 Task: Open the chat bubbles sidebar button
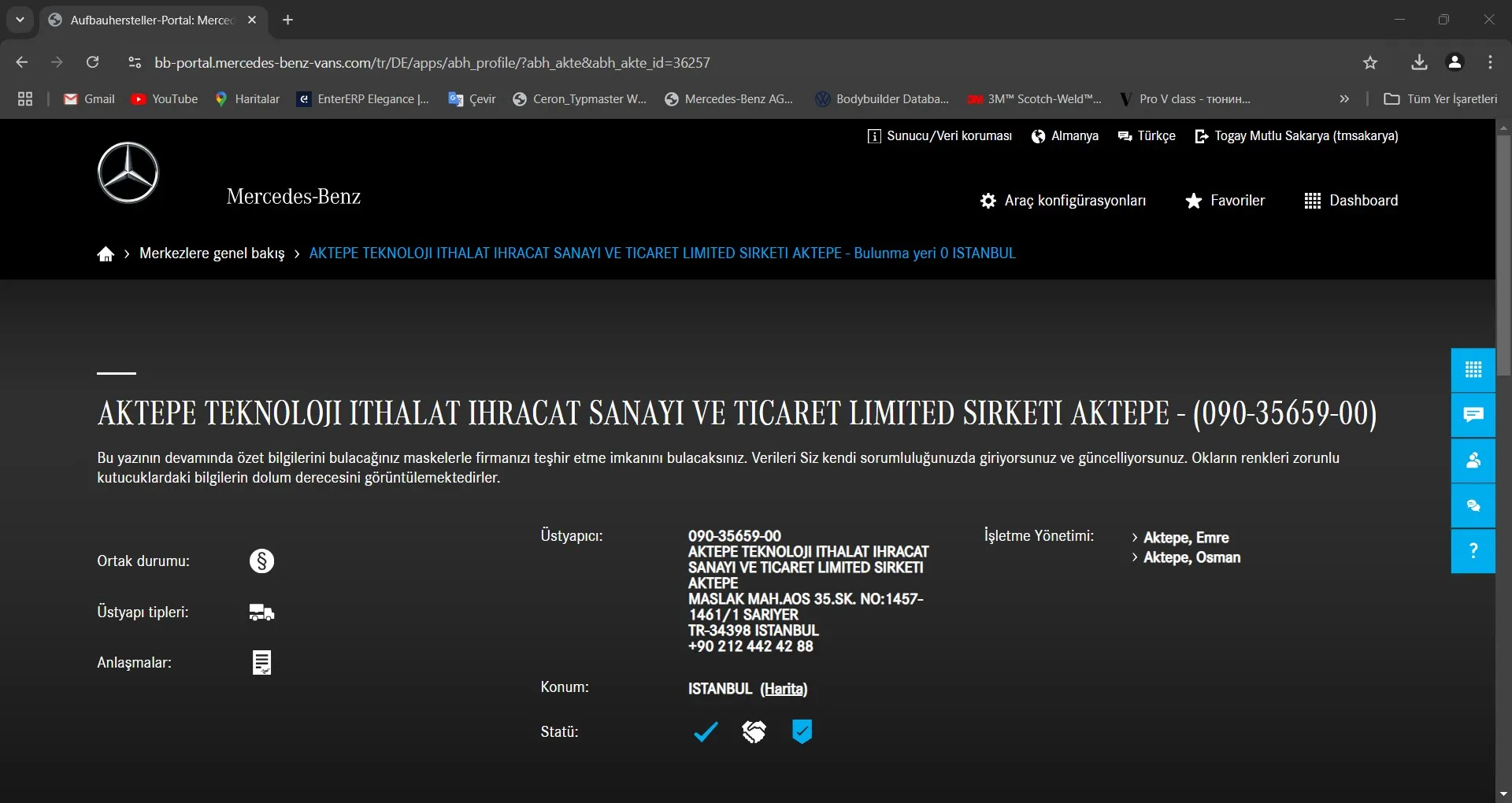[x=1473, y=505]
